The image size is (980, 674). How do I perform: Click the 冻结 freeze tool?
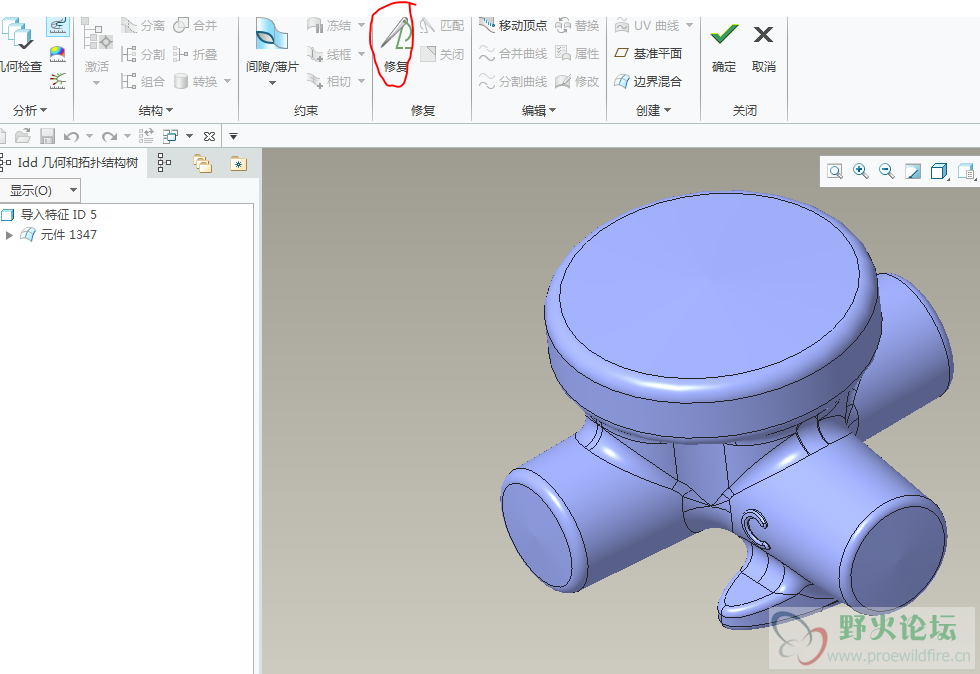pos(329,26)
